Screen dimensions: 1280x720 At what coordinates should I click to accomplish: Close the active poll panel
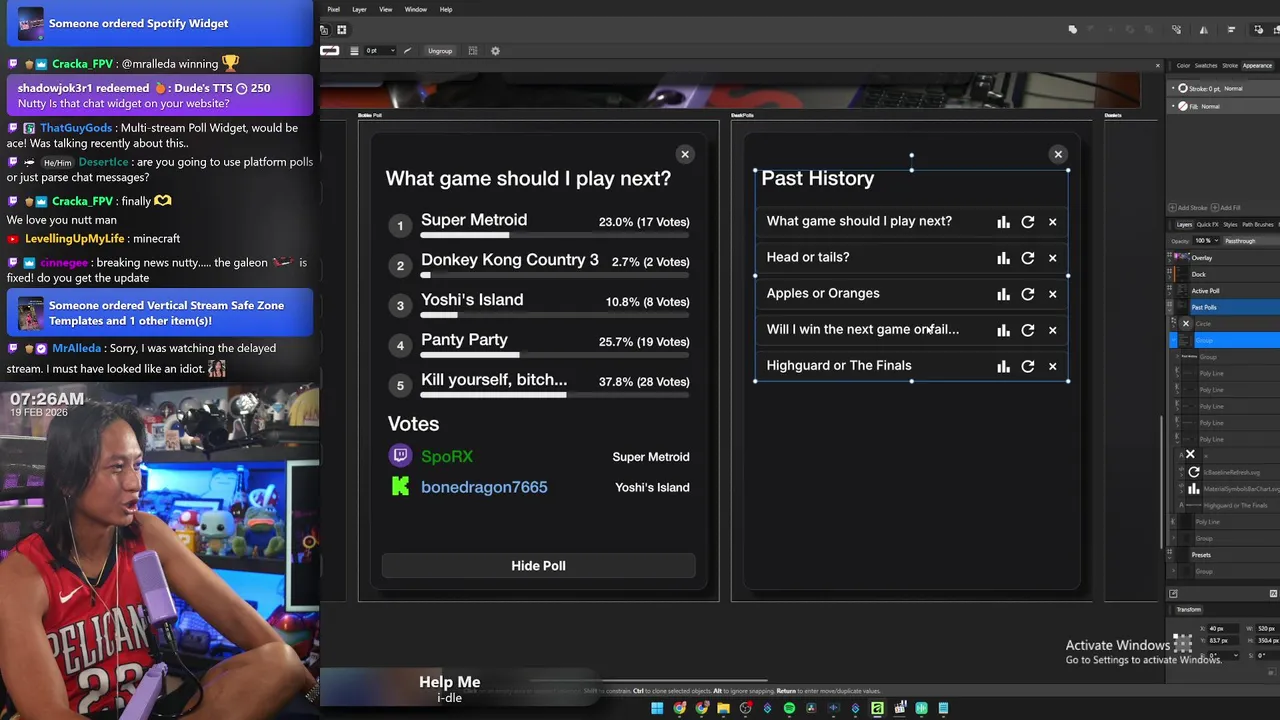coord(685,154)
